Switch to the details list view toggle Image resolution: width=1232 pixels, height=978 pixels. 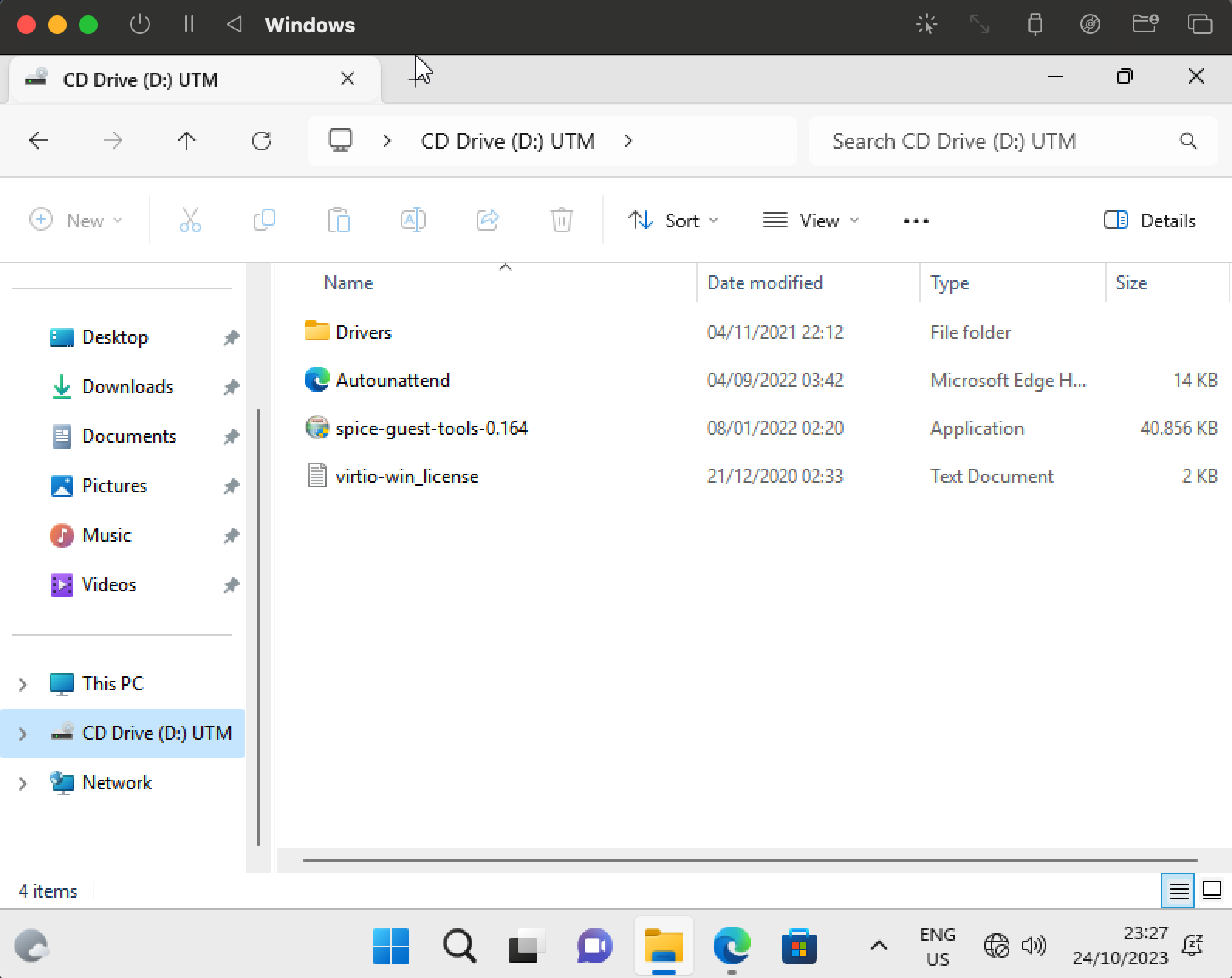(x=1178, y=891)
